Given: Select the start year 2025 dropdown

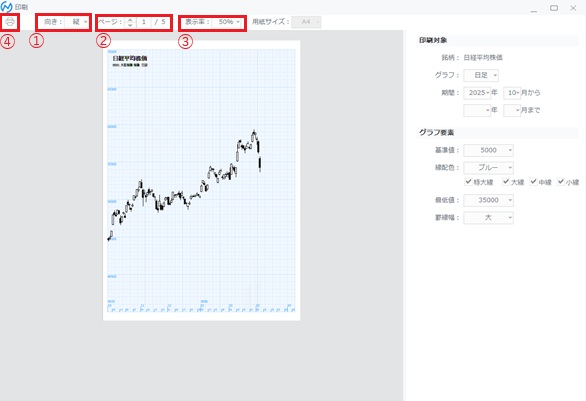Looking at the screenshot, I should point(477,93).
